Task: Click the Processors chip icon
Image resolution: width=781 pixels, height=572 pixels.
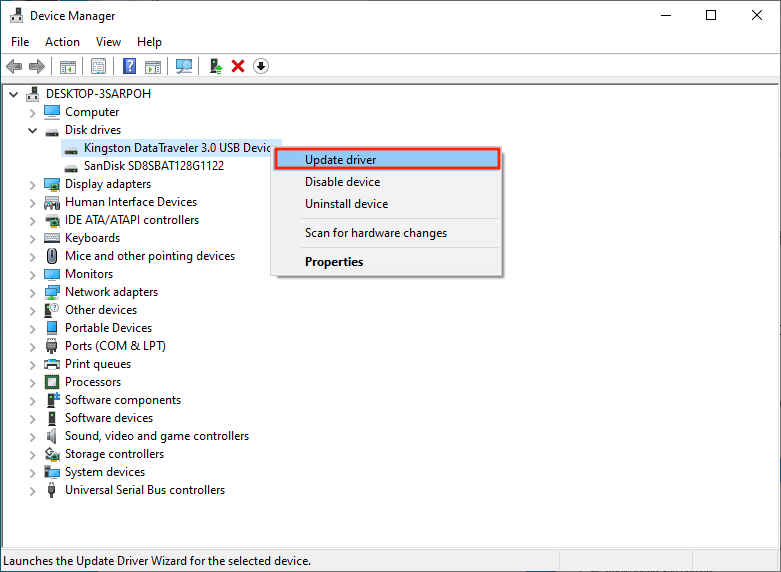Action: [x=52, y=382]
